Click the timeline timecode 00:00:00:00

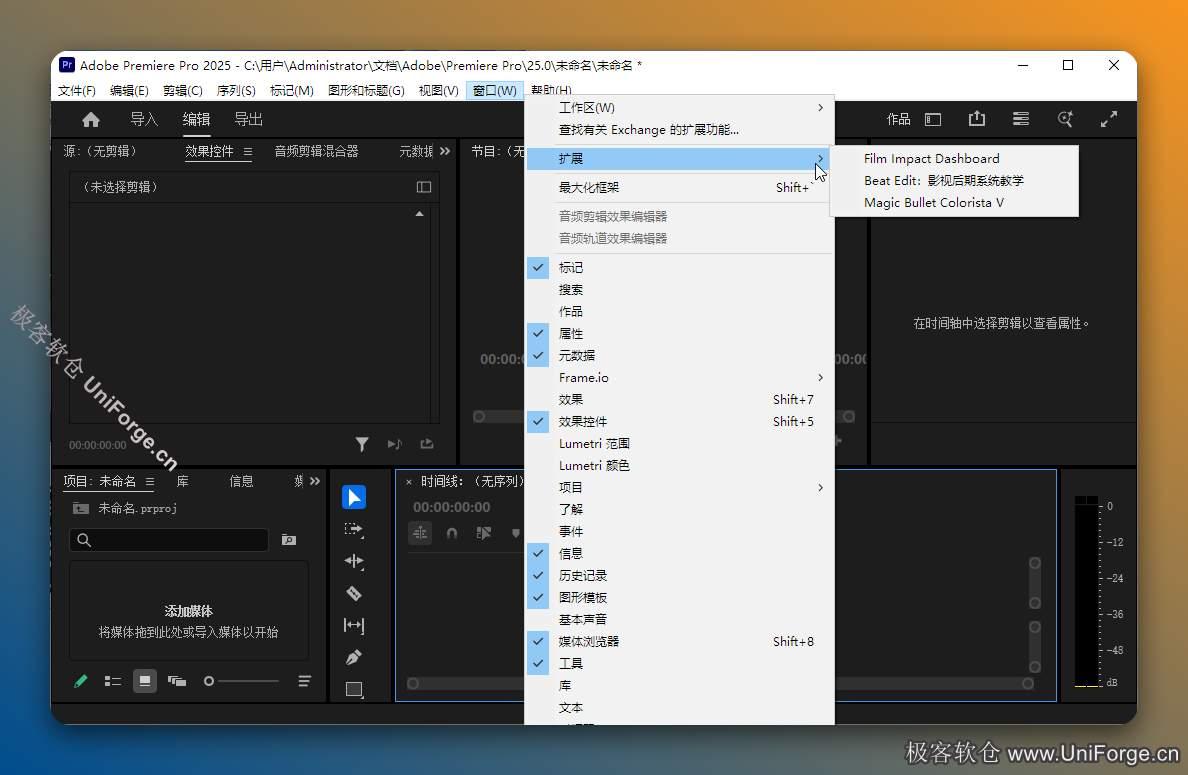452,507
